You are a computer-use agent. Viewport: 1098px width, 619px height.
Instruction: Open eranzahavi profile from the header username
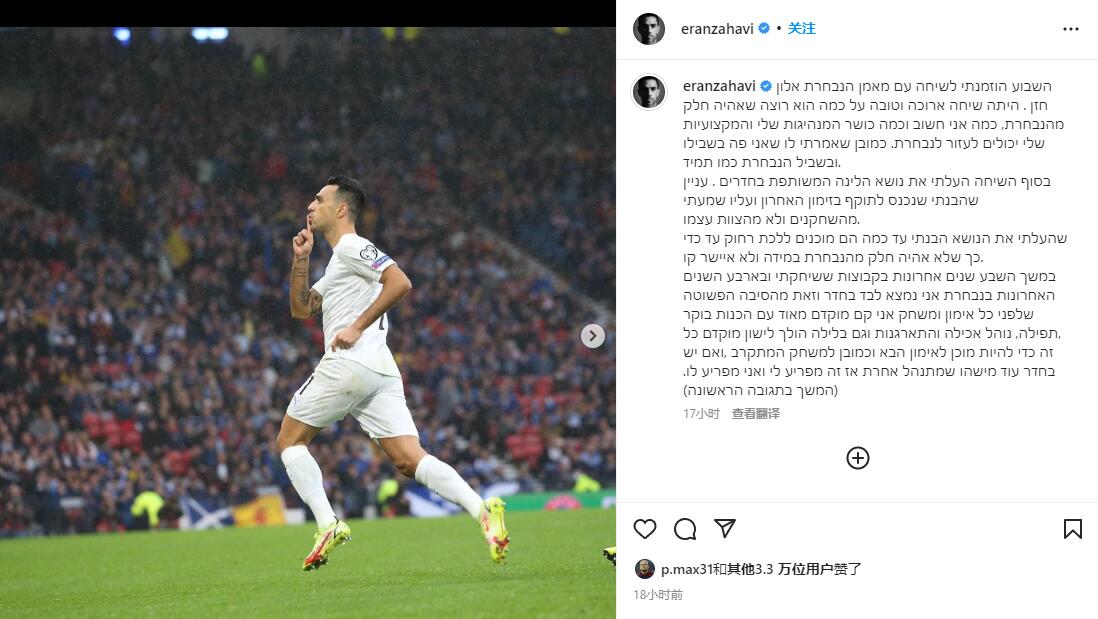click(717, 29)
